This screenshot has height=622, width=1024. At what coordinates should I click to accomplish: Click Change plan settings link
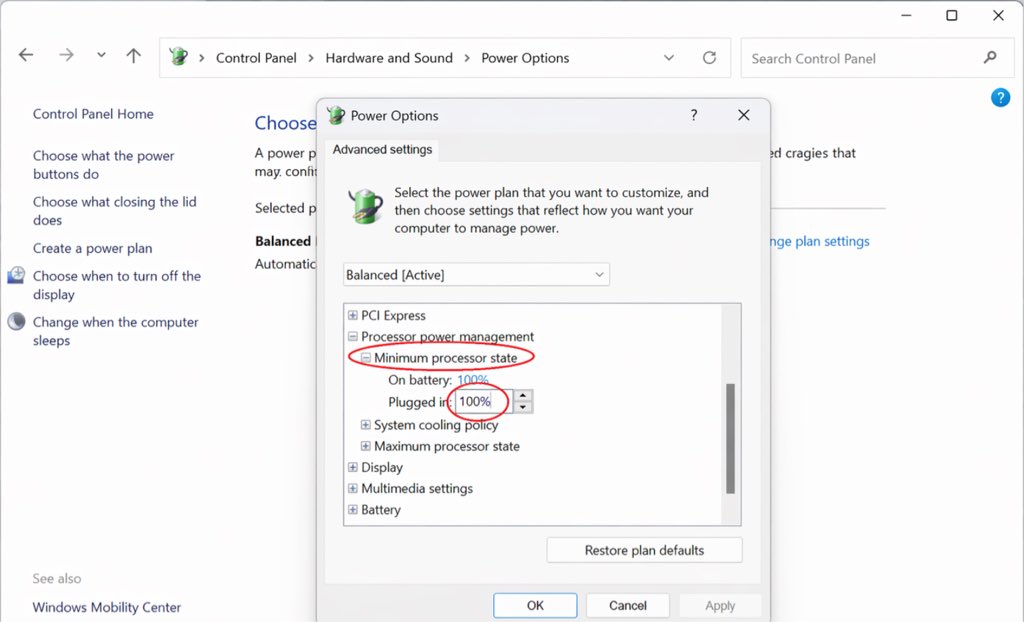[820, 241]
